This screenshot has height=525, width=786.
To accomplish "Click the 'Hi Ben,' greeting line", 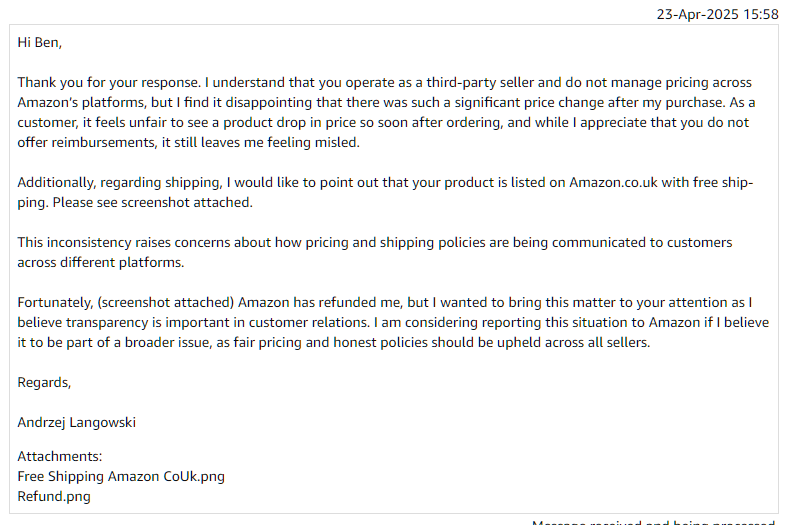I will coord(40,43).
